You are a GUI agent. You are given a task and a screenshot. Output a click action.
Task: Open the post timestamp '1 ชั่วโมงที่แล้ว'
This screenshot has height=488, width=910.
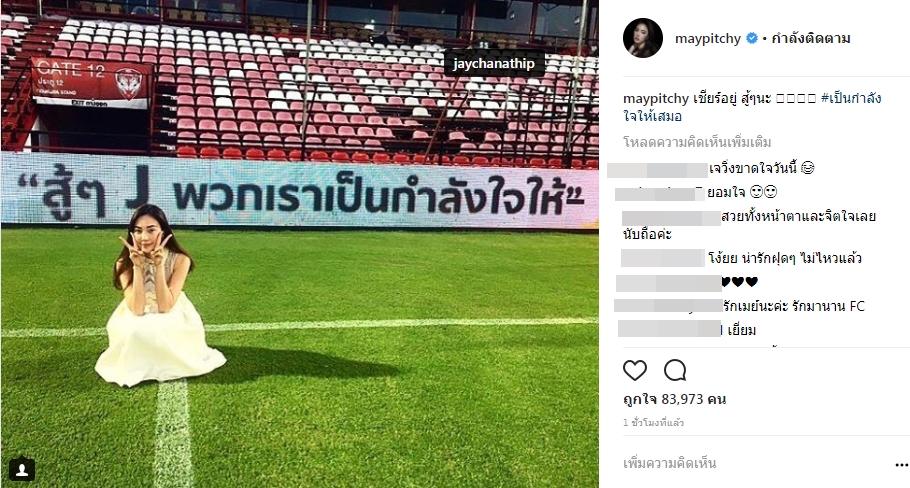click(x=653, y=423)
